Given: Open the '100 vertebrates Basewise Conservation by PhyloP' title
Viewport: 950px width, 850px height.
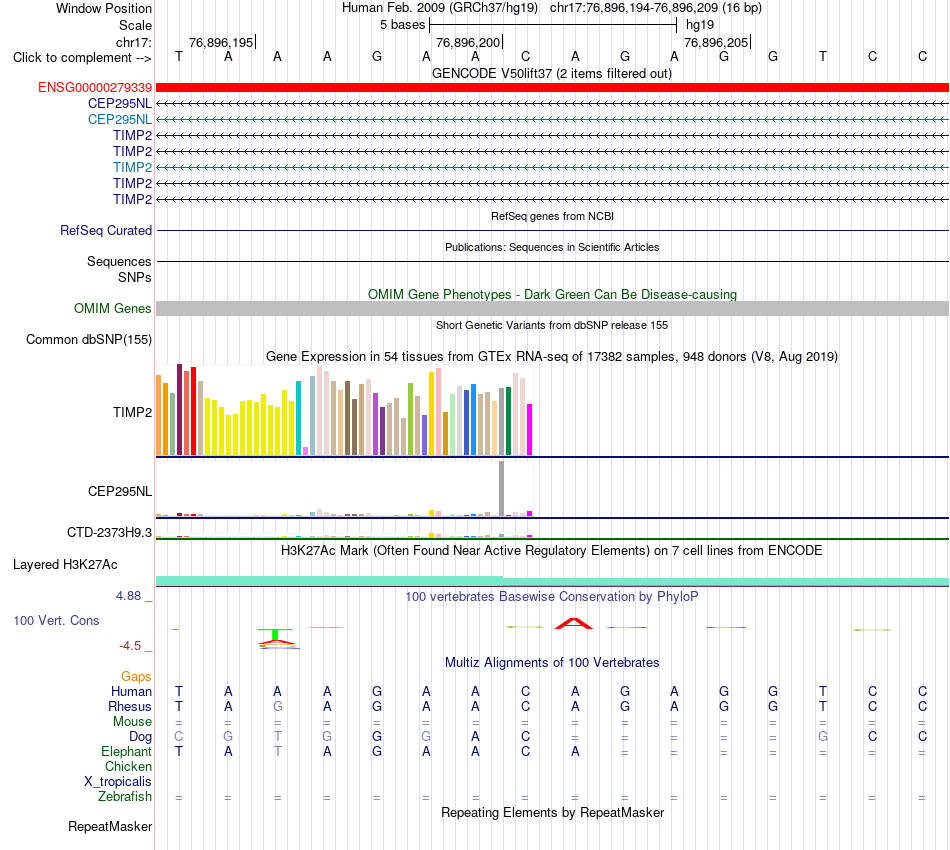Looking at the screenshot, I should point(552,596).
